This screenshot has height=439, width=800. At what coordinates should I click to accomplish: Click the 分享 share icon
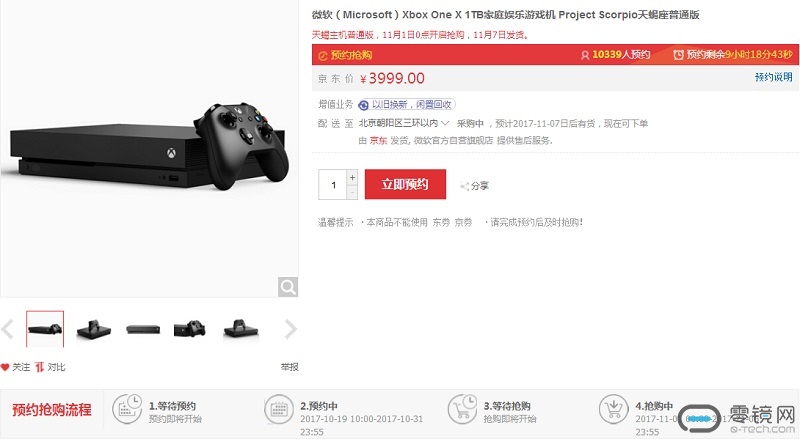tap(464, 186)
